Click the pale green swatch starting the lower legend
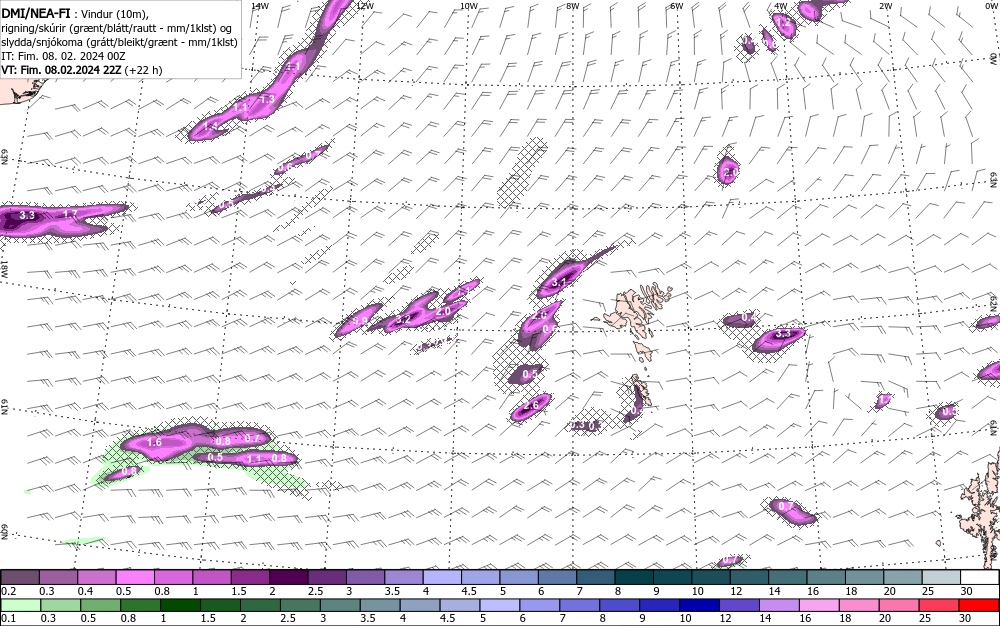 click(20, 605)
